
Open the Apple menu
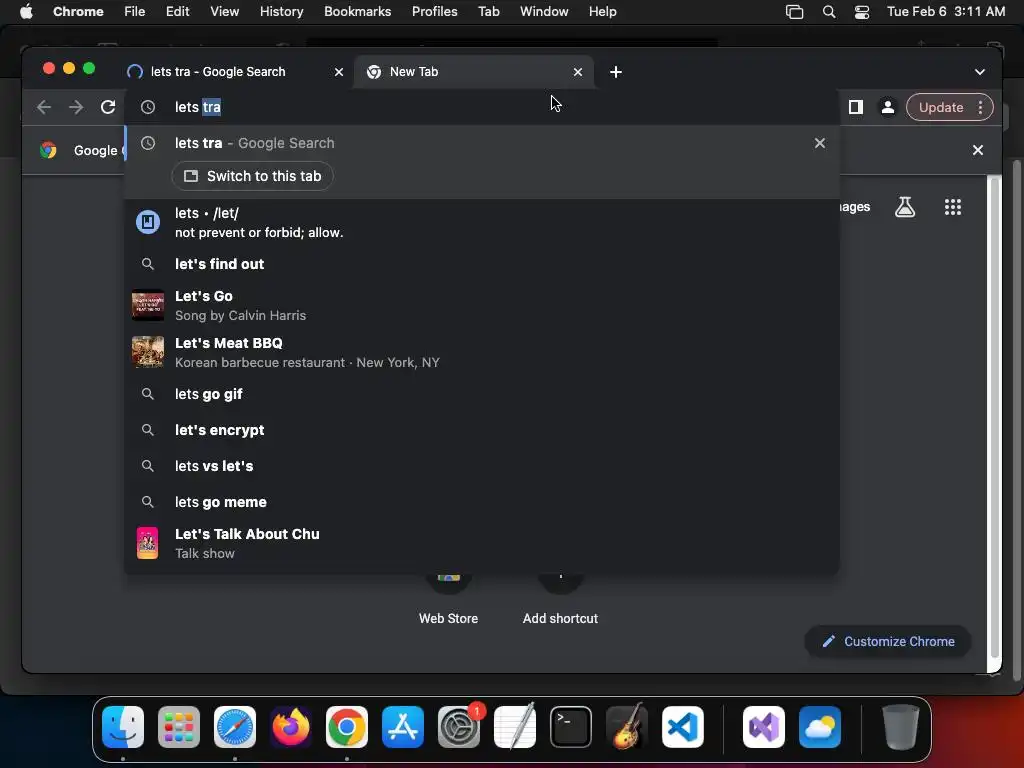tap(26, 12)
